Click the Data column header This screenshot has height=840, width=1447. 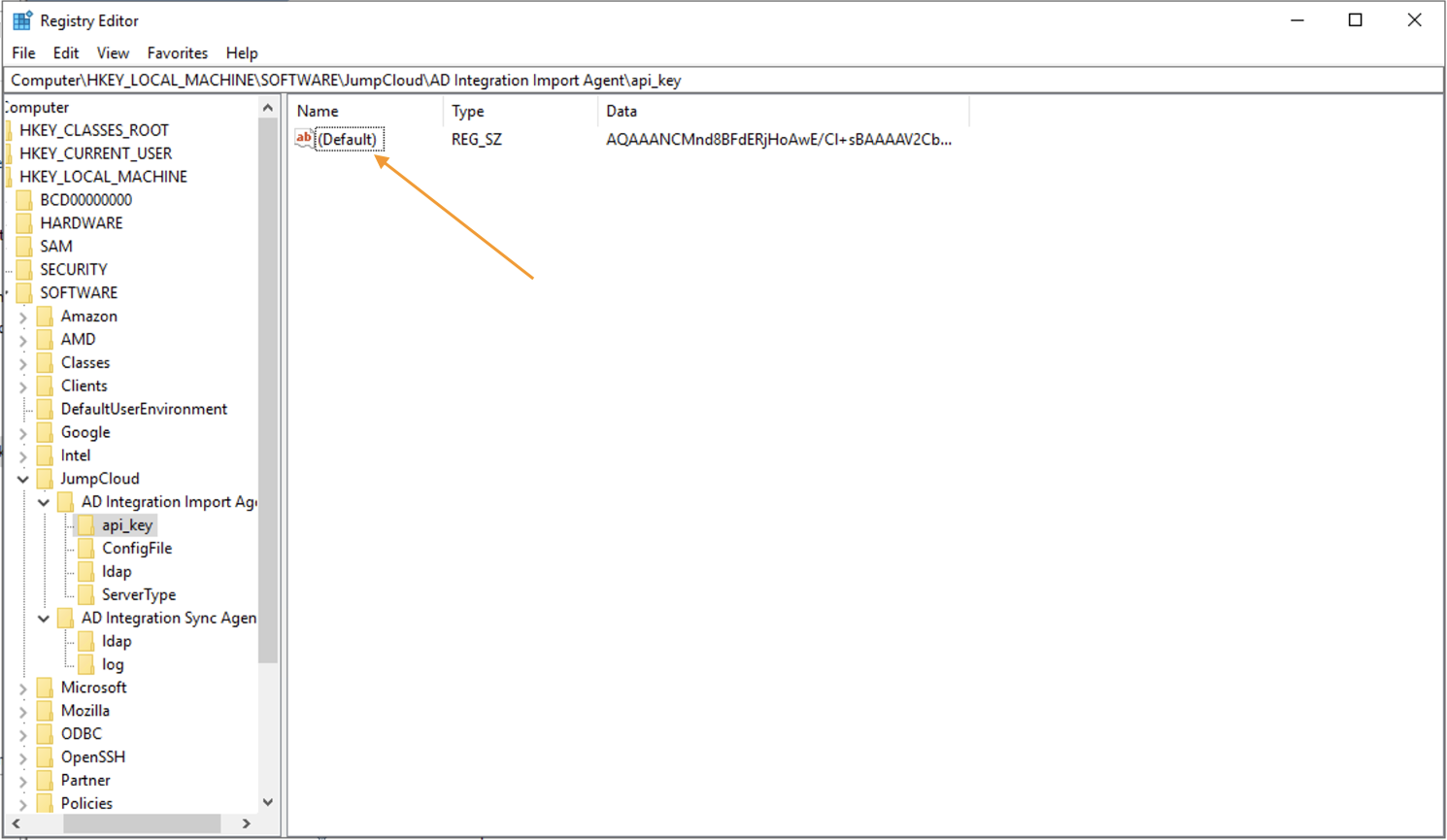click(622, 111)
